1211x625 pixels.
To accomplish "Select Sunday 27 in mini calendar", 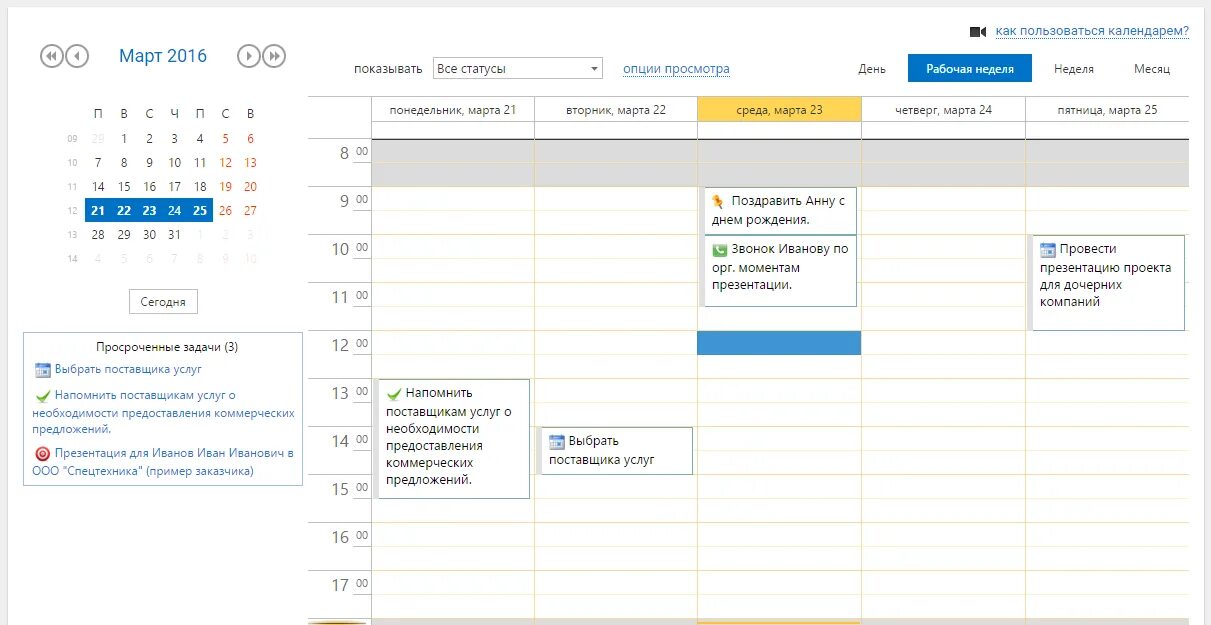I will (x=250, y=210).
